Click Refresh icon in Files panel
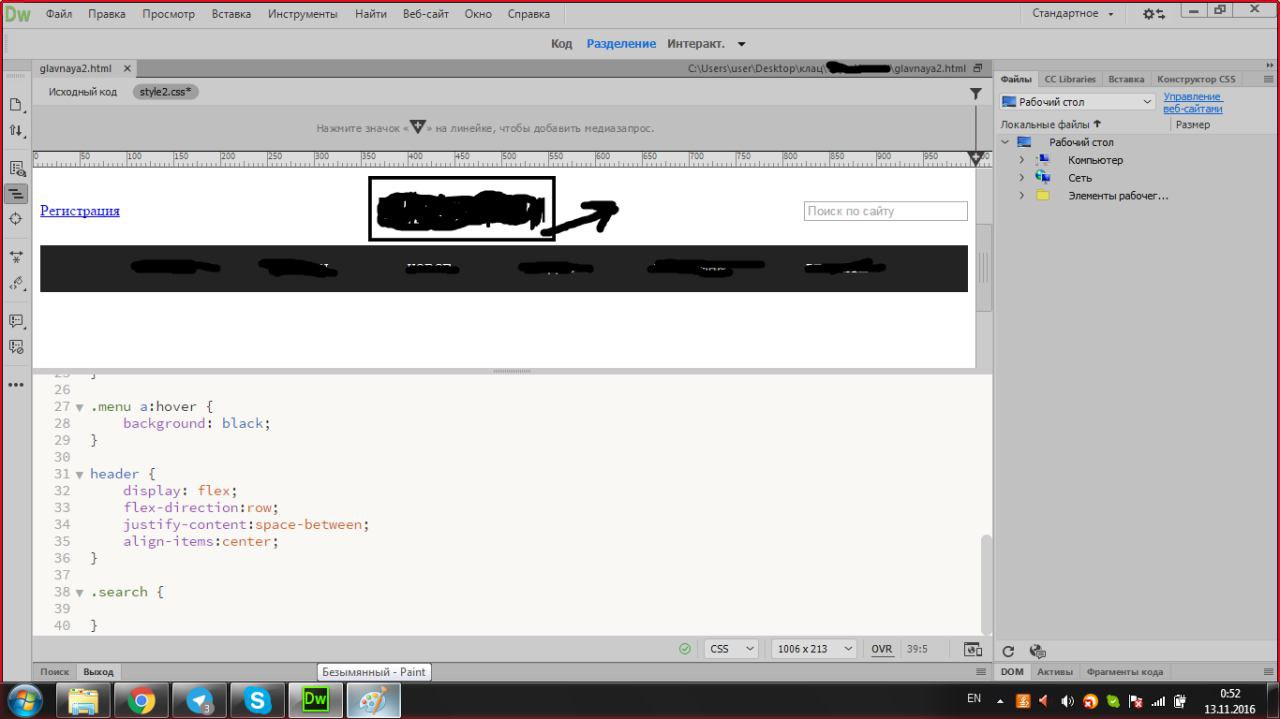1280x719 pixels. tap(1009, 651)
